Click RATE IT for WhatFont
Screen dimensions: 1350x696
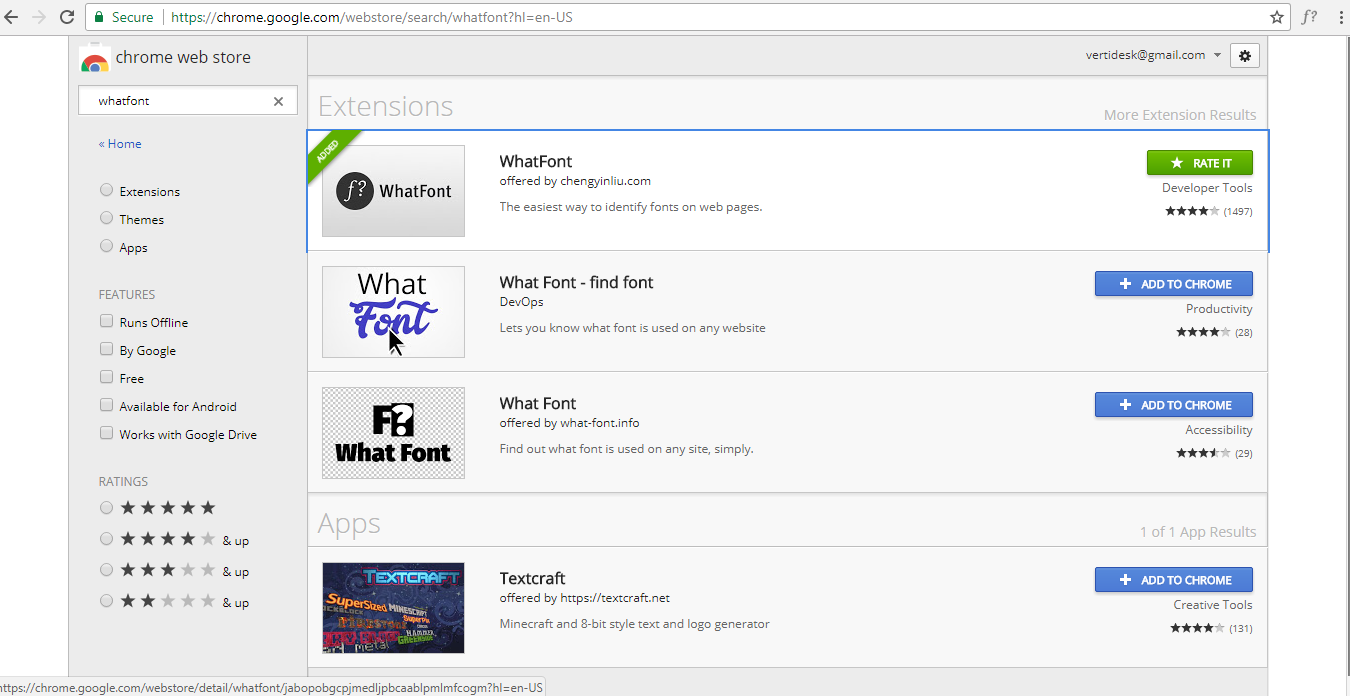pyautogui.click(x=1199, y=162)
